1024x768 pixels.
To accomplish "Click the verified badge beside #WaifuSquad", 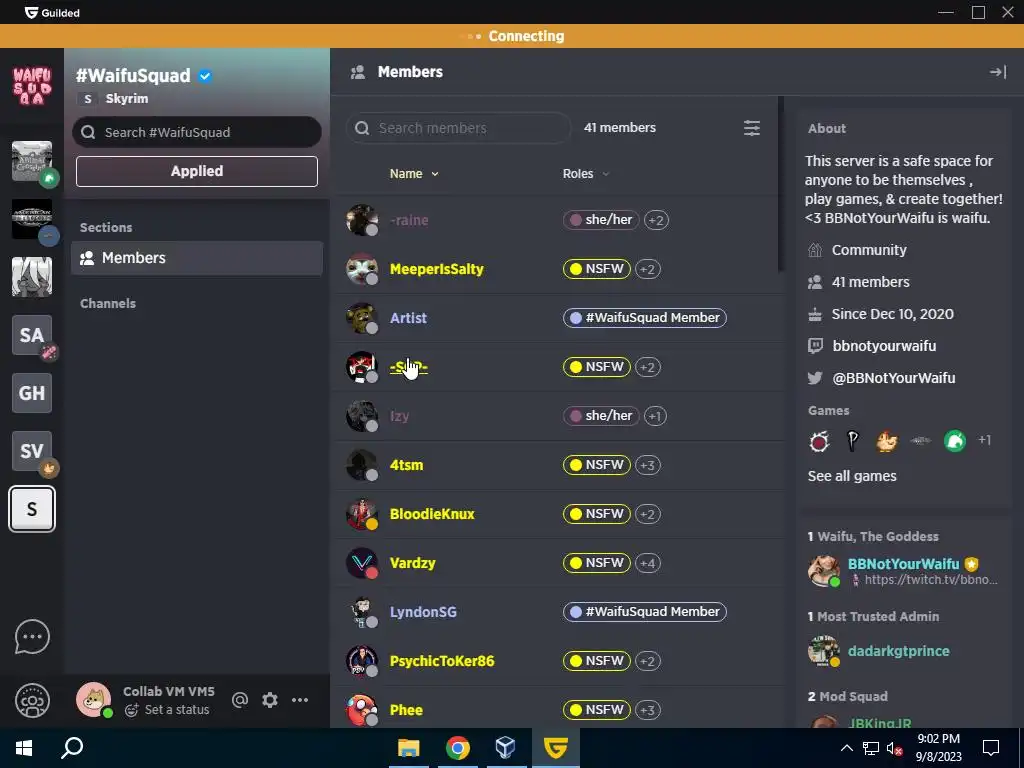I will (205, 76).
